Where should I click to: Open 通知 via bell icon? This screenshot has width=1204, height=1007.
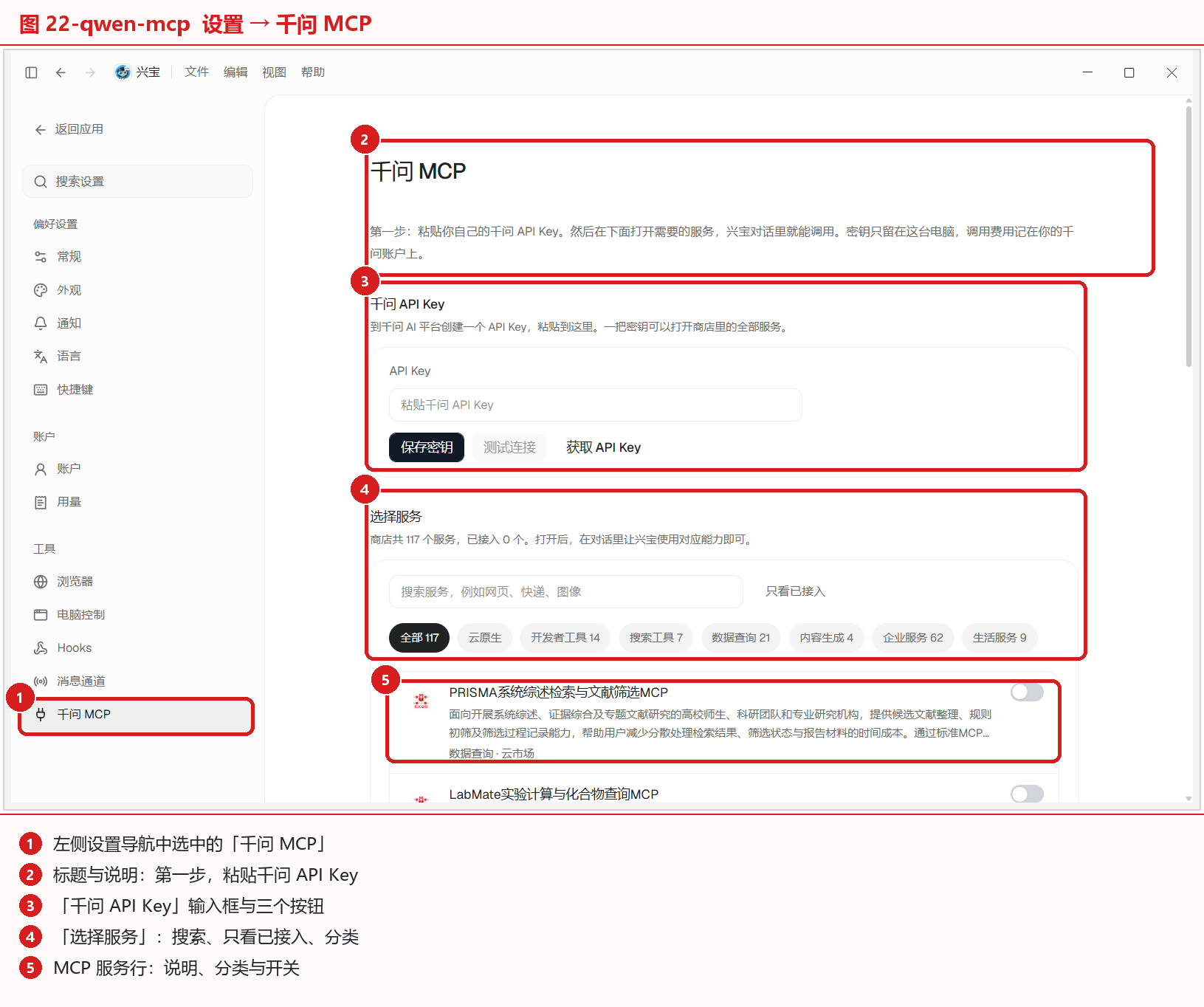pos(41,323)
